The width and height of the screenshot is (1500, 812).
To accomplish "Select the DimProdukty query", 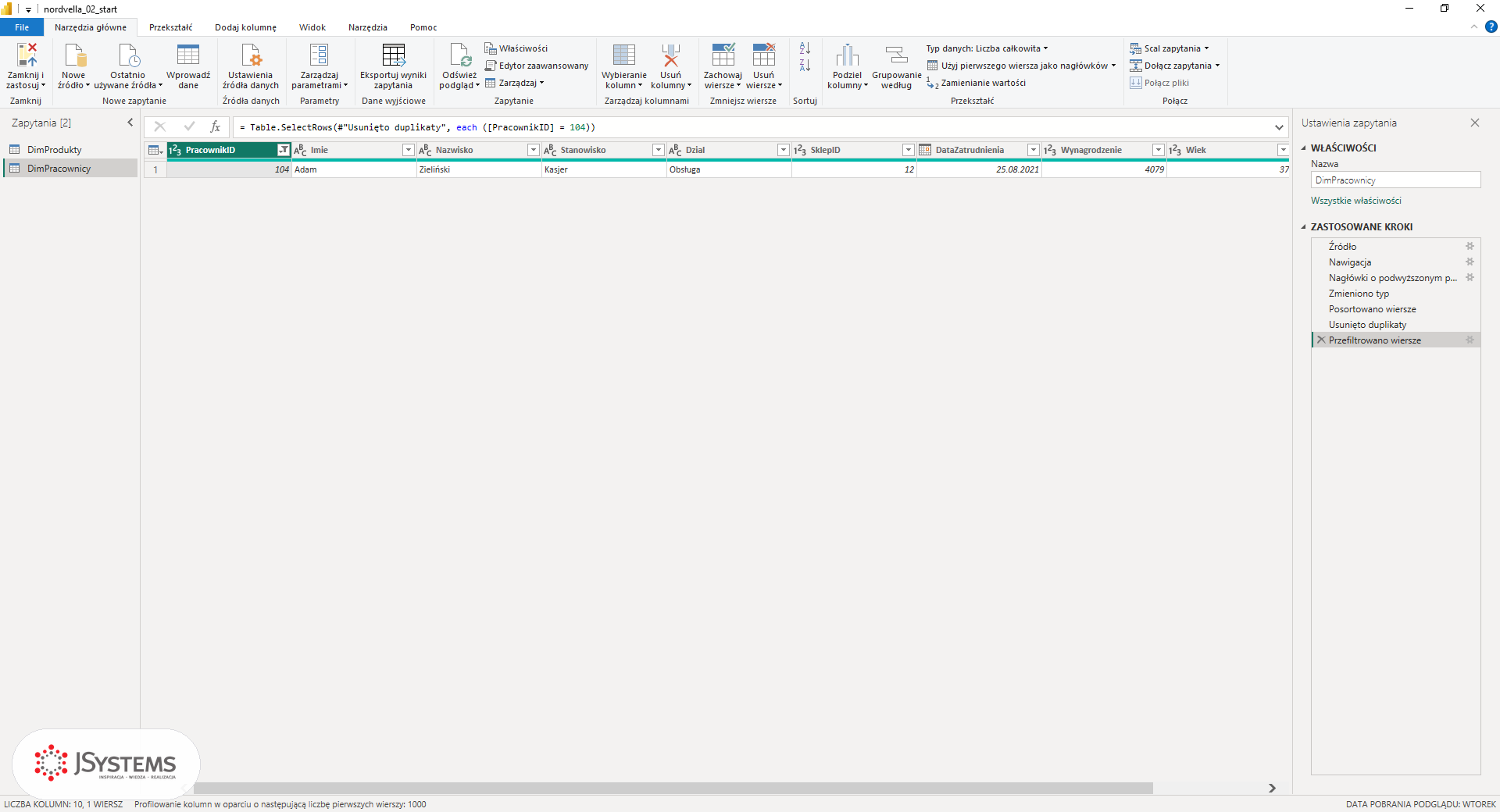I will click(x=54, y=150).
